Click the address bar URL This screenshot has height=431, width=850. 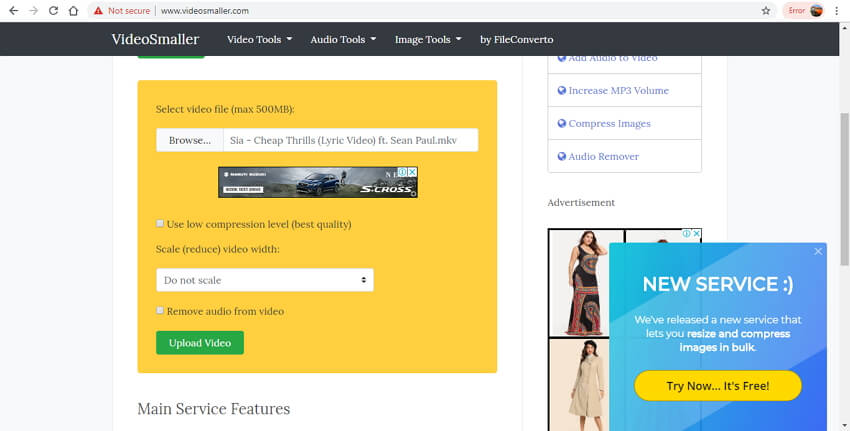point(205,10)
